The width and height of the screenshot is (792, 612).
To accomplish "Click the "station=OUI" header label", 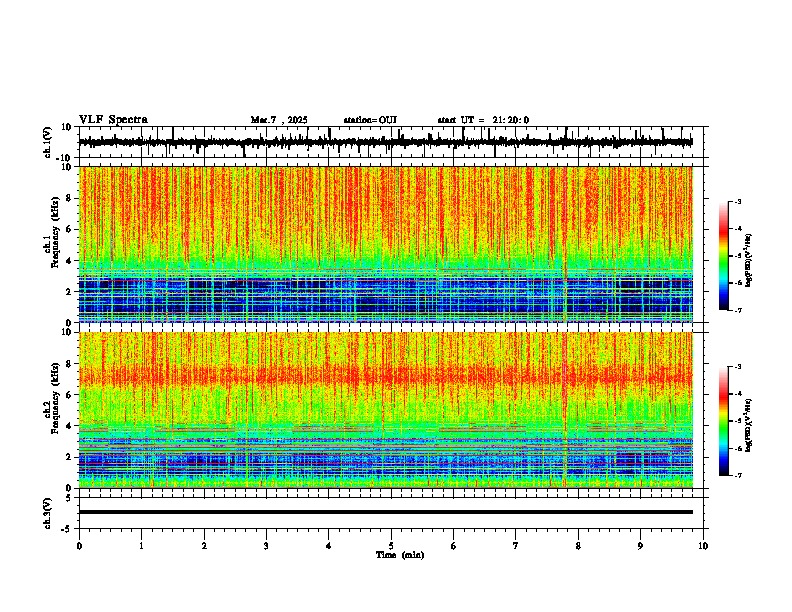I will pos(370,120).
